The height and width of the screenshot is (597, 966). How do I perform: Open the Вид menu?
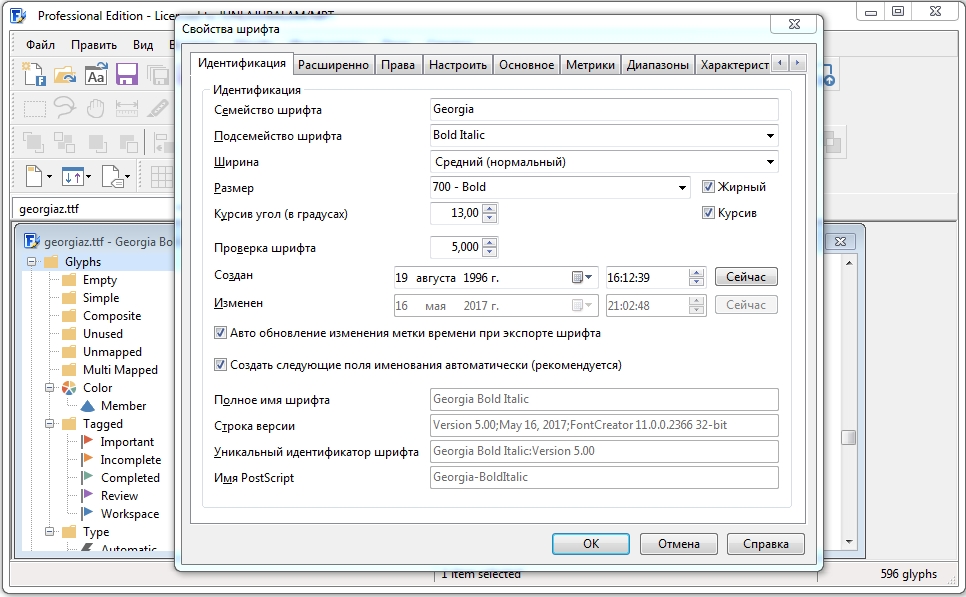point(143,45)
